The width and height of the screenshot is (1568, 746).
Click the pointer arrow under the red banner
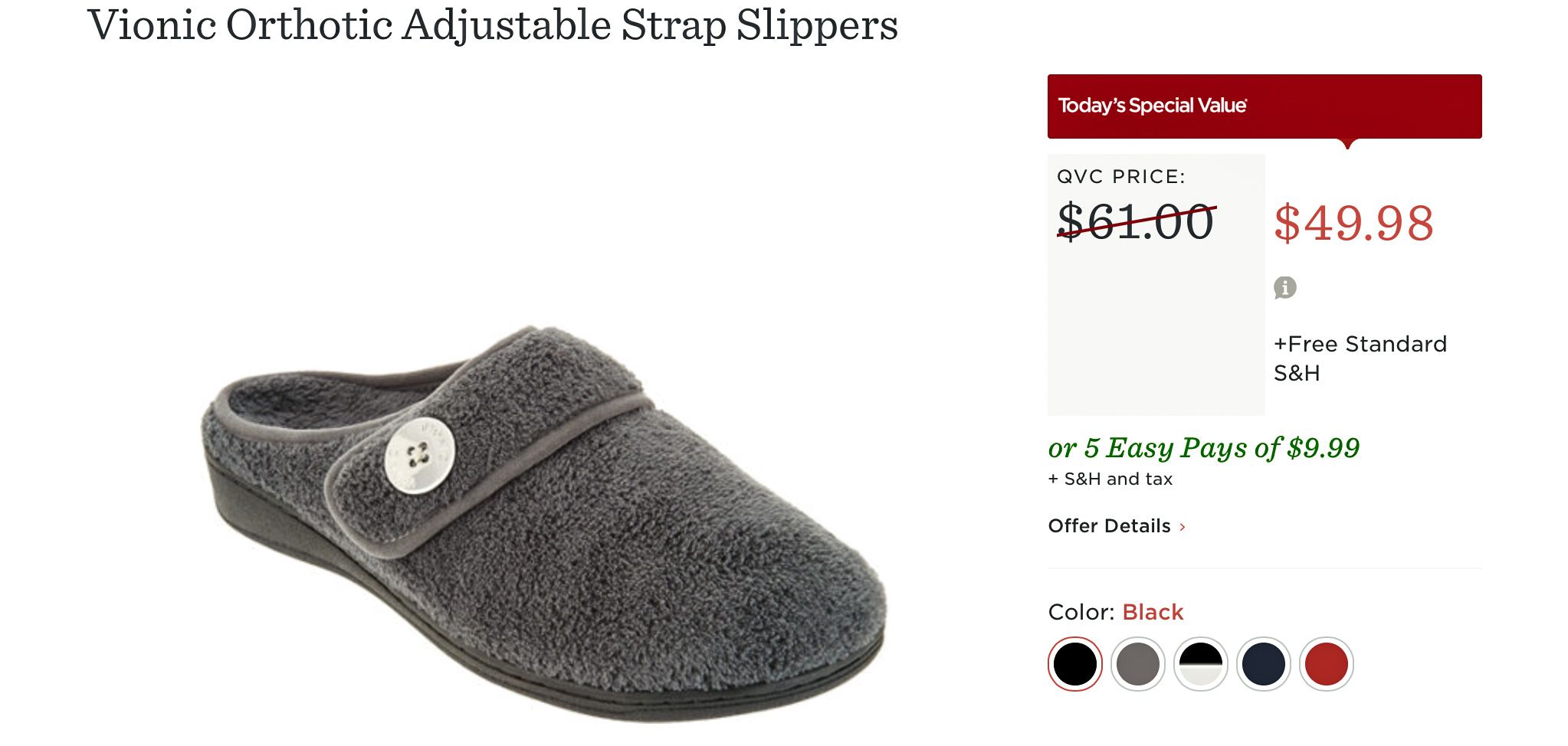click(1348, 144)
